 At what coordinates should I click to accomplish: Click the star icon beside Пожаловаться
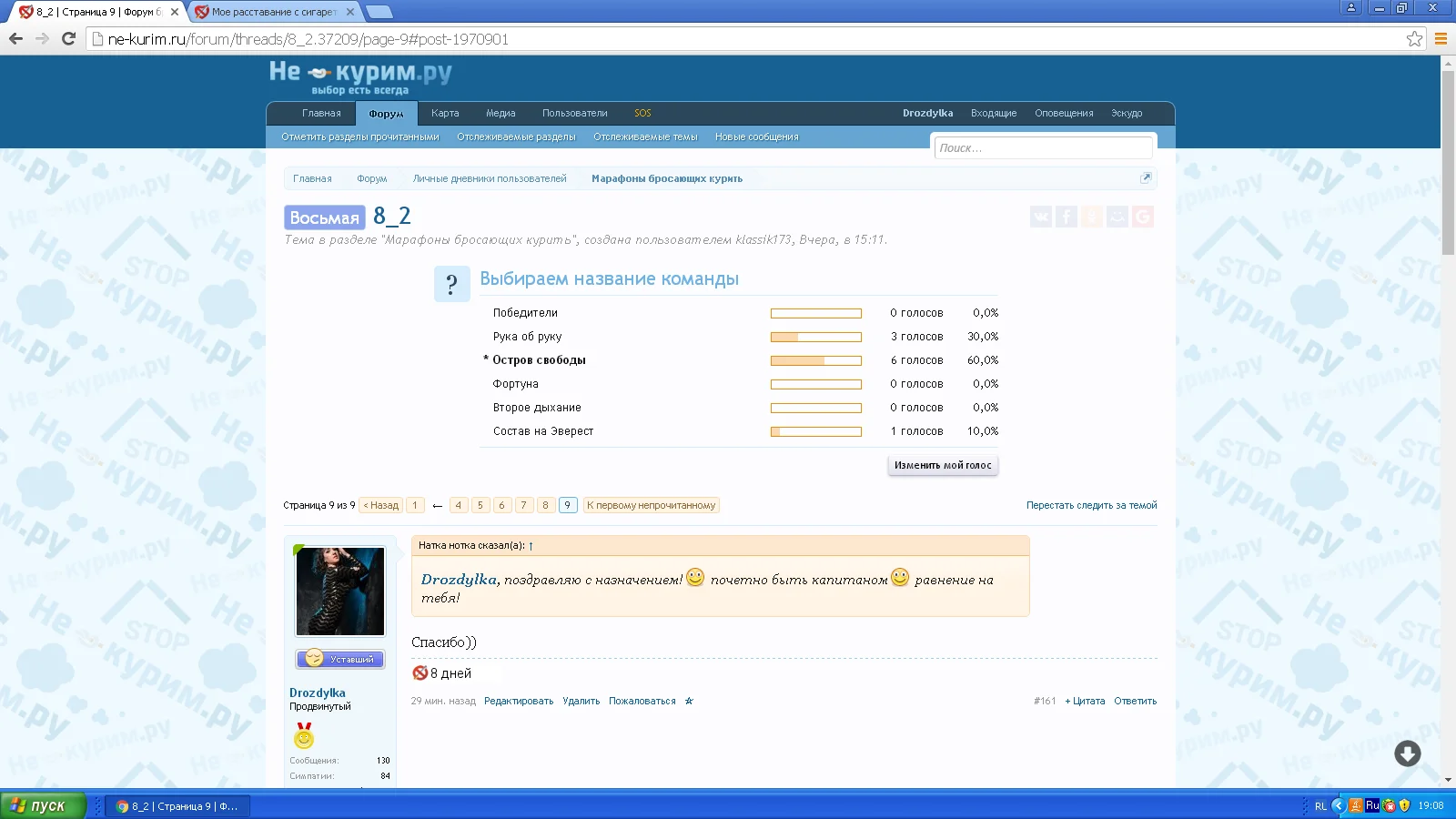689,702
